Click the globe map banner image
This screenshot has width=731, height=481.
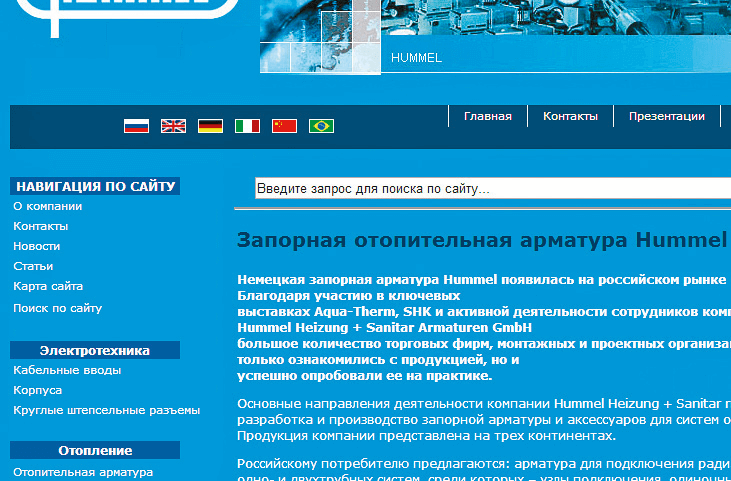[320, 36]
